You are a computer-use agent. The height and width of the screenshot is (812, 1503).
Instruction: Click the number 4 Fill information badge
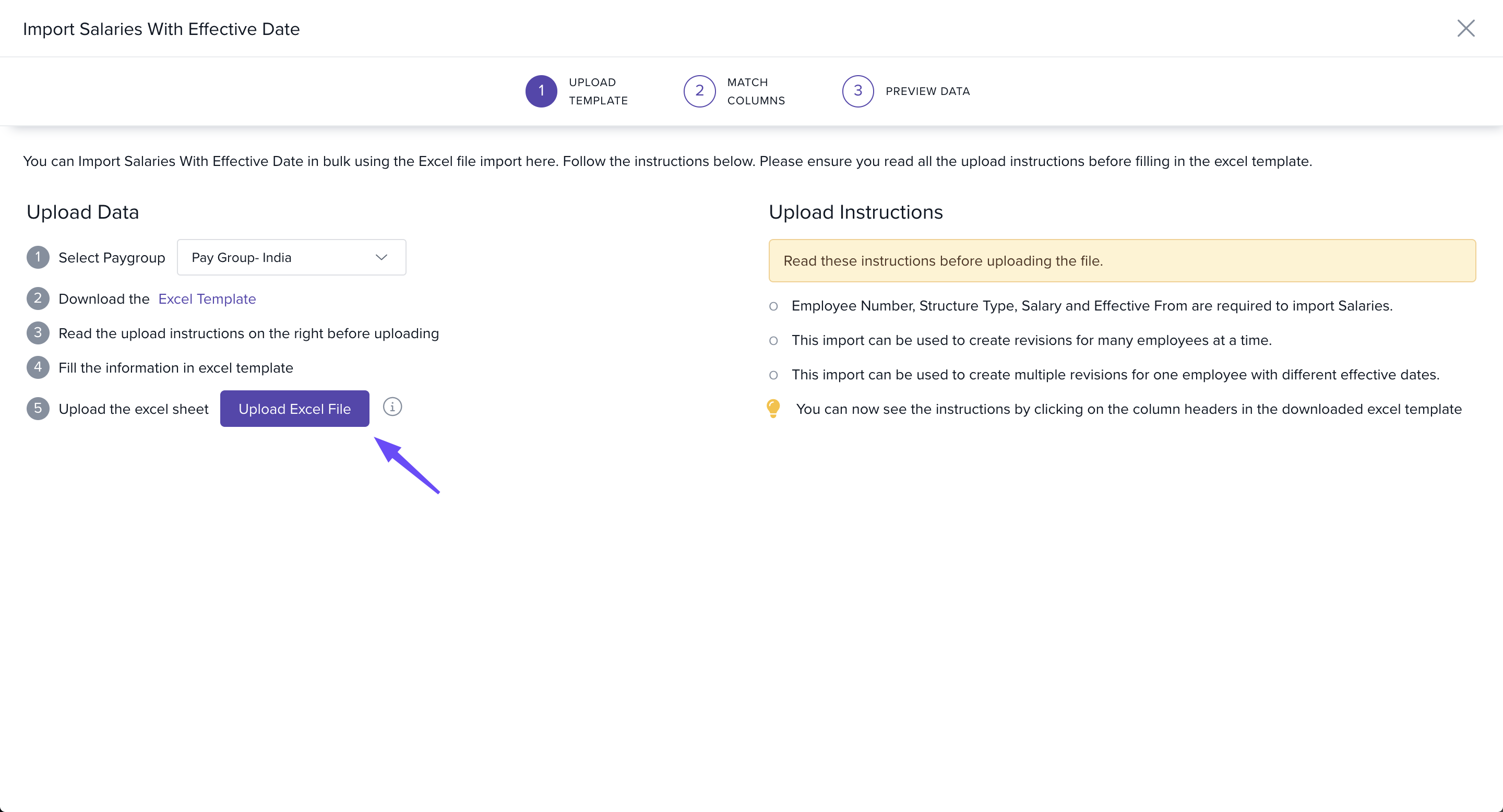tap(38, 367)
